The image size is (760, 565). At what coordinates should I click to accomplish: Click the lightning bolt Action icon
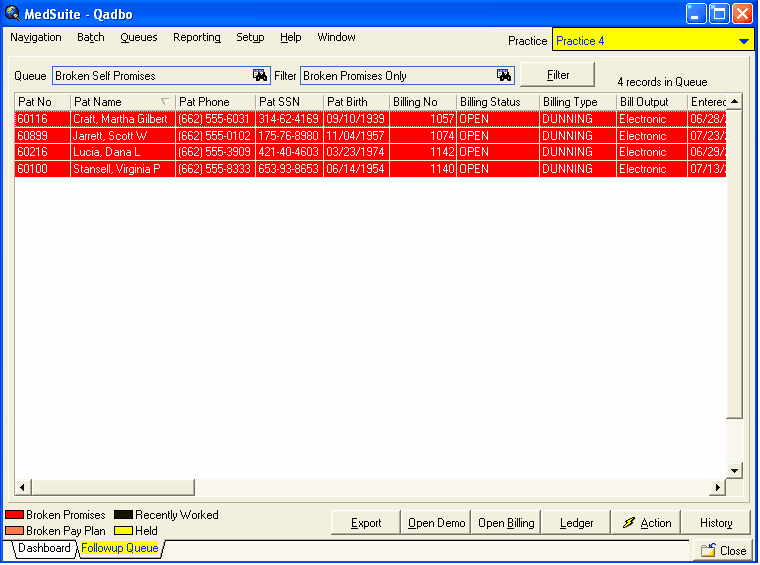(x=629, y=522)
